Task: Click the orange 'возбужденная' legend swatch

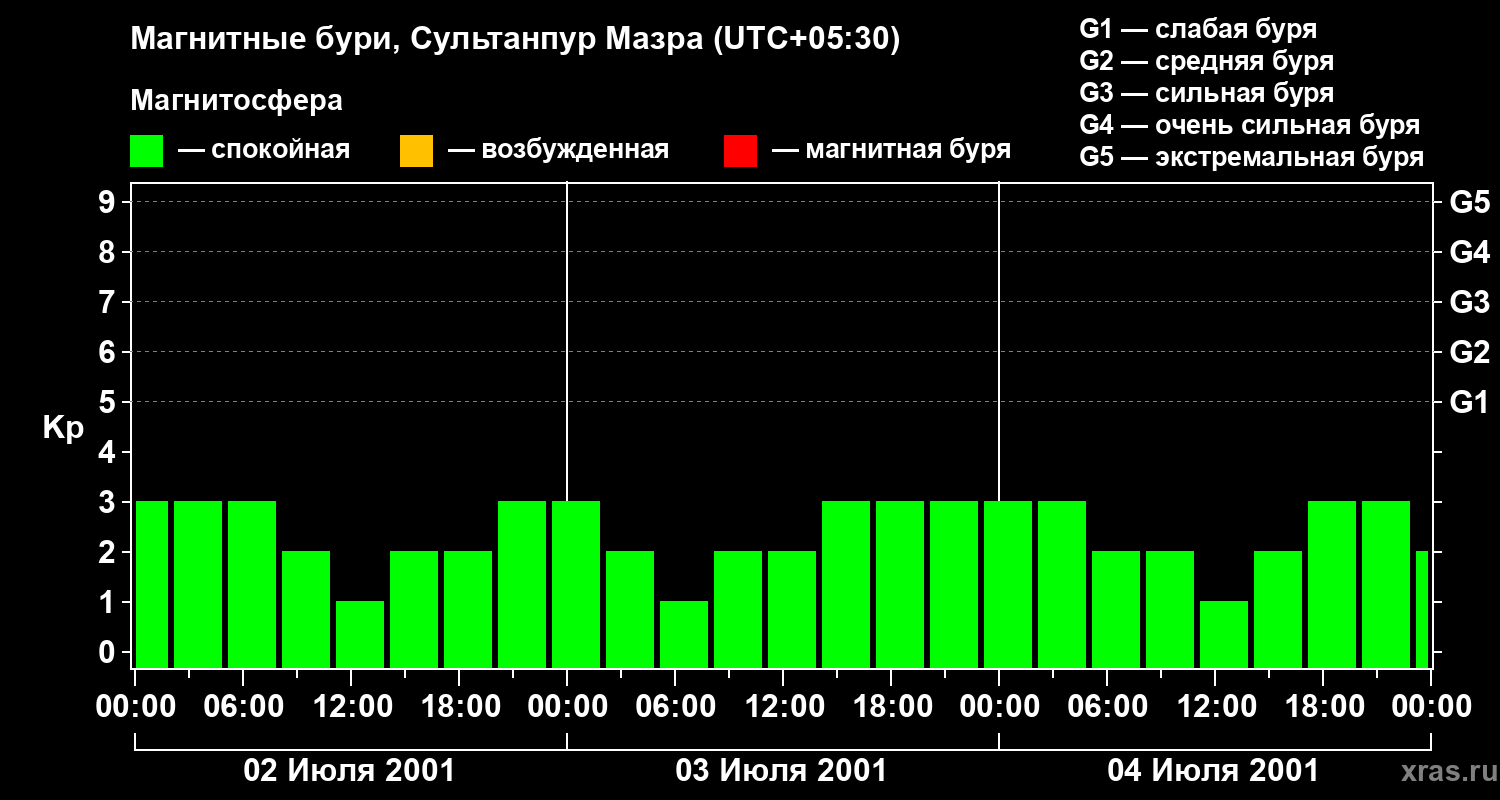Action: pos(416,151)
